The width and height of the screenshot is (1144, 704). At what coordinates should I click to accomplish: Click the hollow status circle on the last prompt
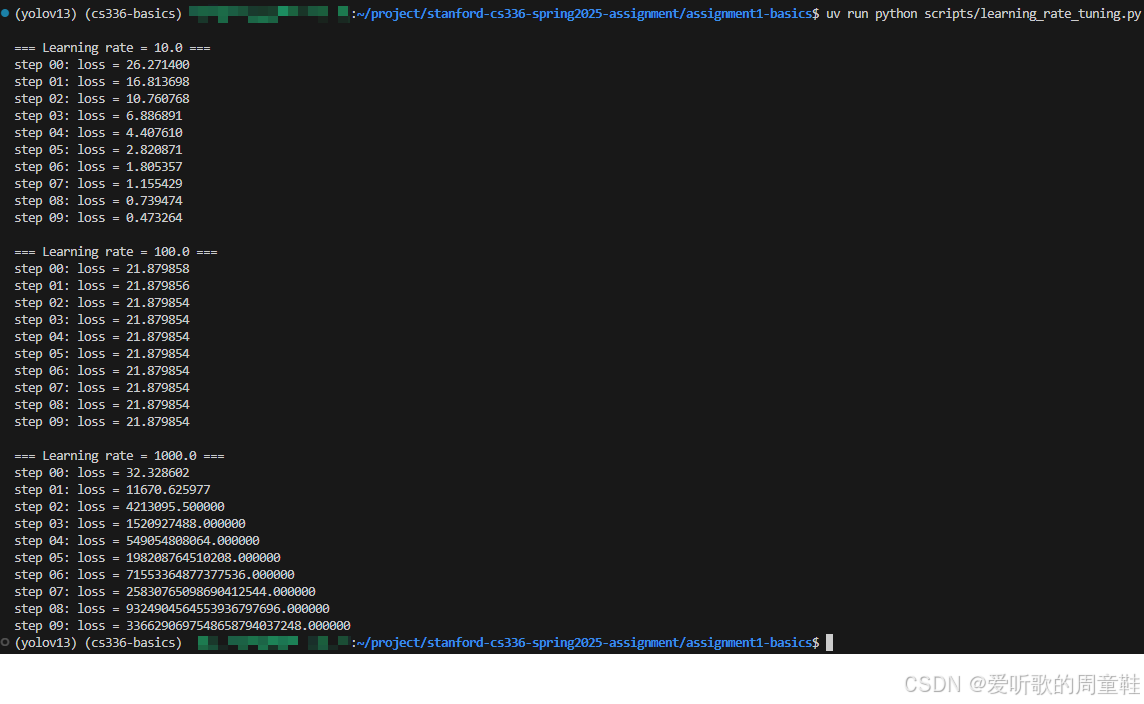[x=5, y=642]
